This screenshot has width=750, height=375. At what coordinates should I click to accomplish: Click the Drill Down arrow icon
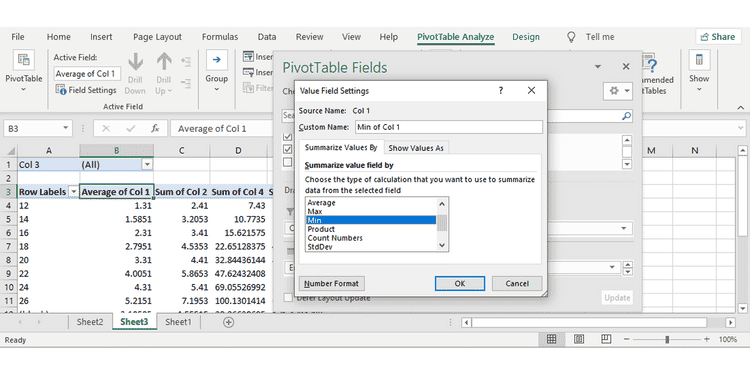click(135, 62)
